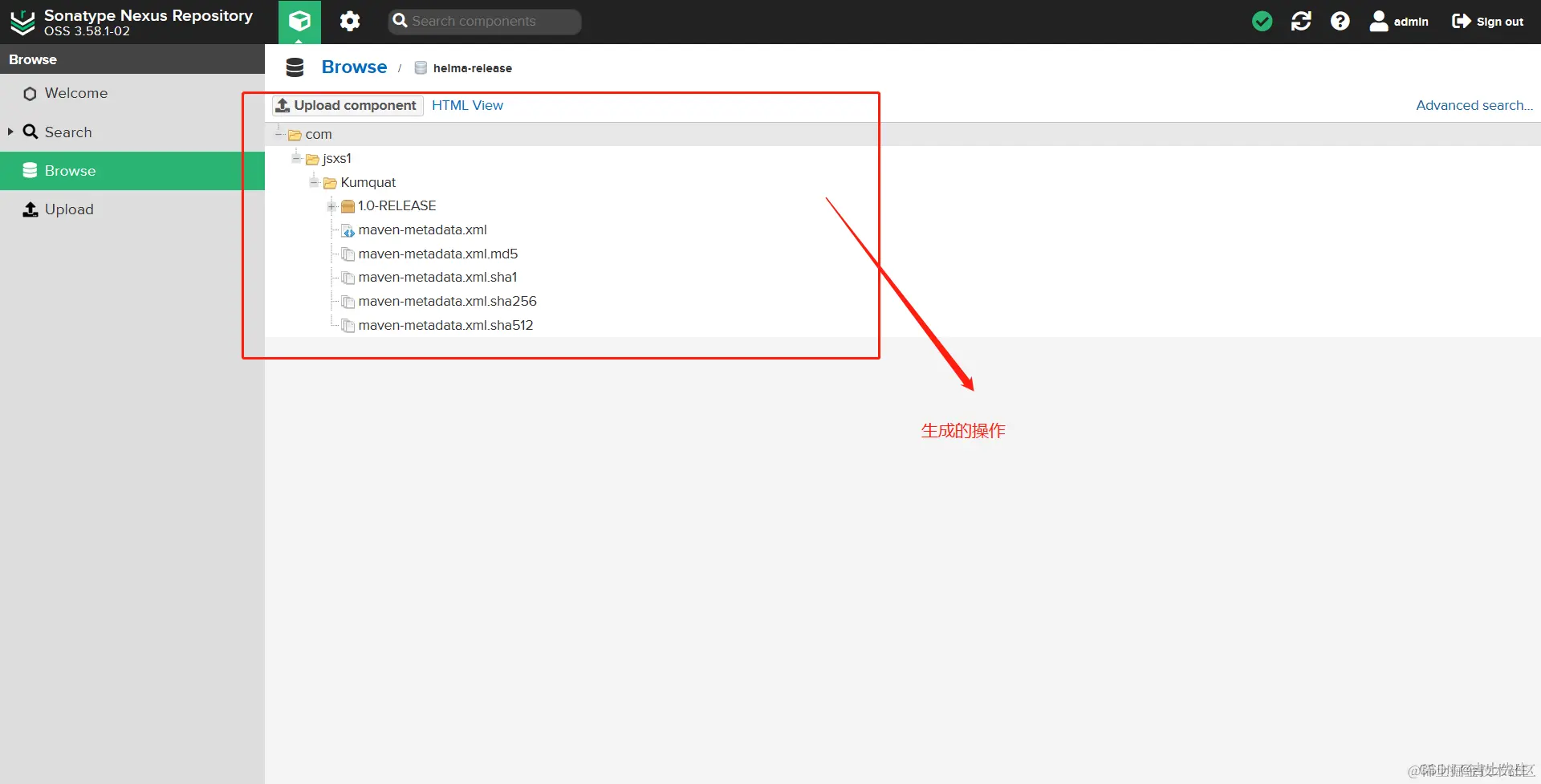
Task: Open Search in the sidebar
Action: coord(132,132)
